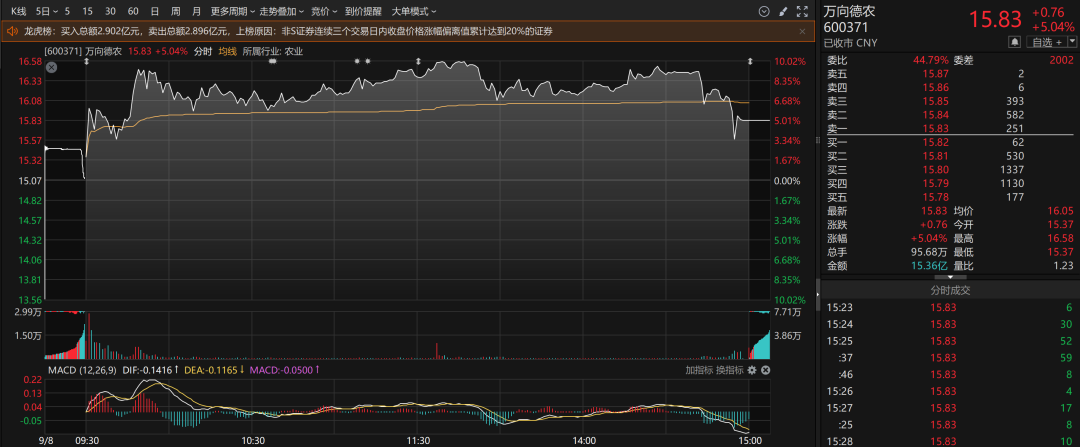Image resolution: width=1080 pixels, height=447 pixels.
Task: Click the 15:23 trade row
Action: tap(950, 307)
